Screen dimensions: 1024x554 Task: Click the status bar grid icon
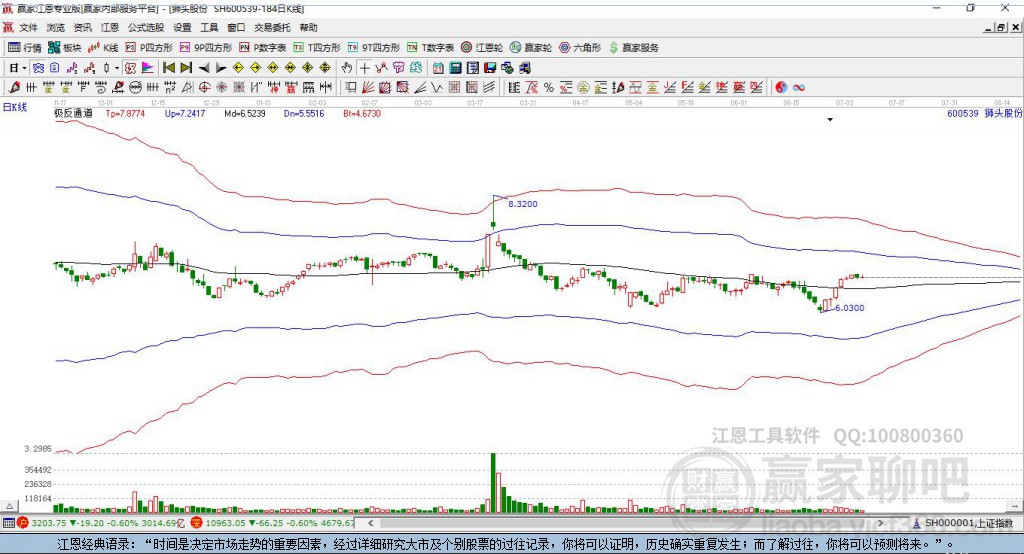click(8, 523)
